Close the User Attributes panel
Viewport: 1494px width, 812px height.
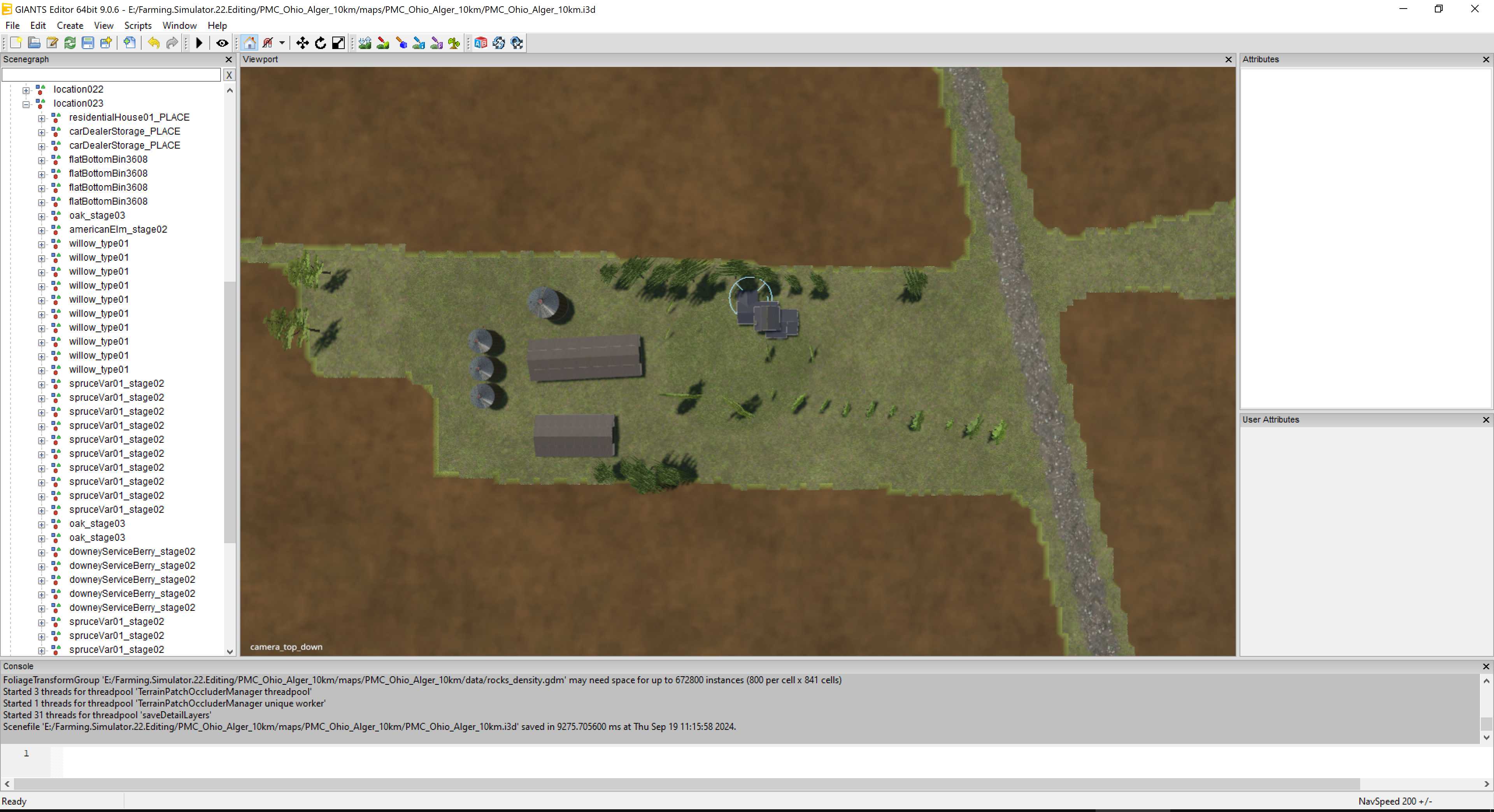tap(1486, 419)
